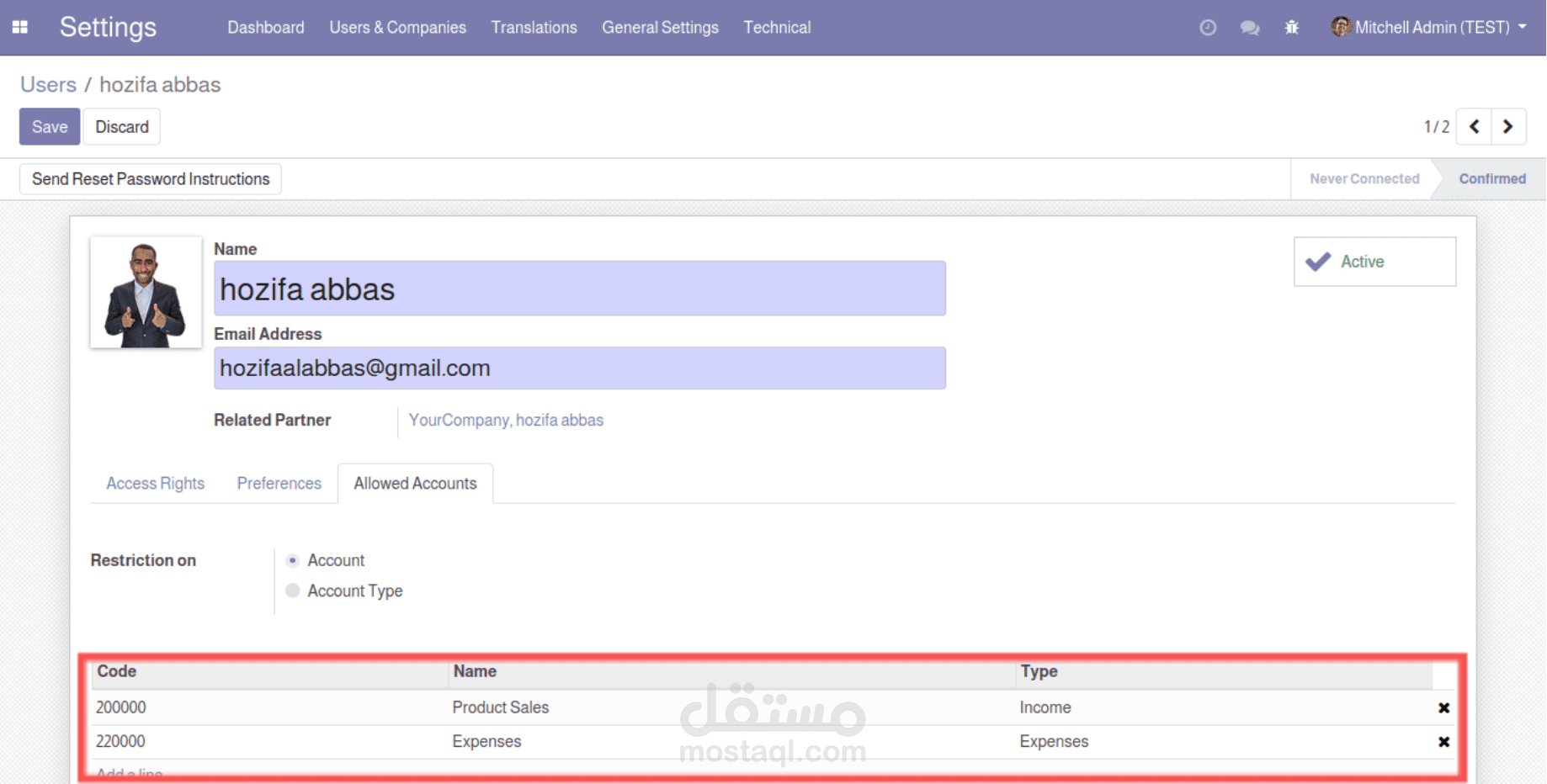The width and height of the screenshot is (1547, 784).
Task: Click the Active checkmark icon
Action: (1318, 262)
